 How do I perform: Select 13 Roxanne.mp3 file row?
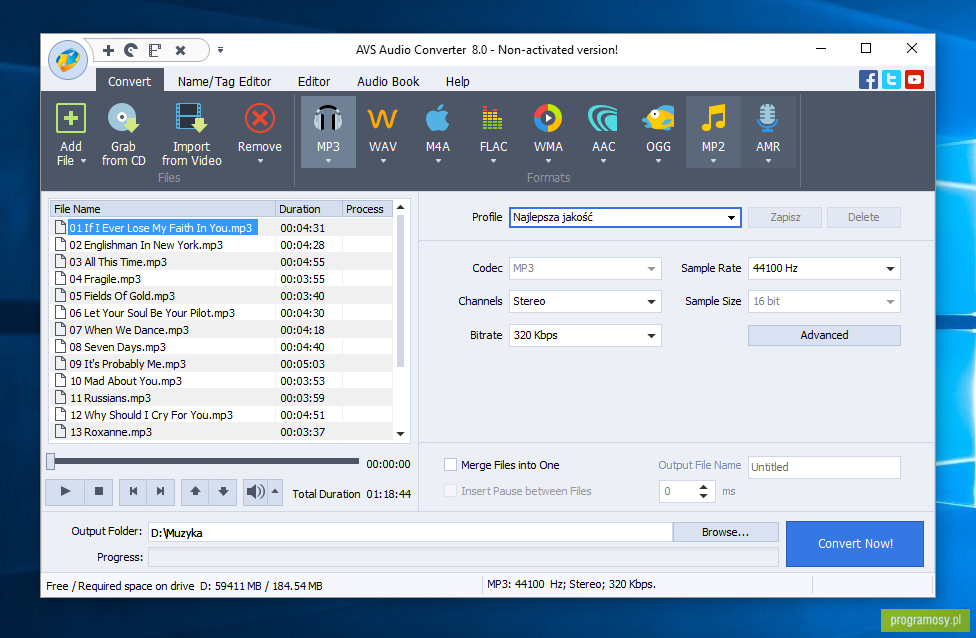(221, 431)
